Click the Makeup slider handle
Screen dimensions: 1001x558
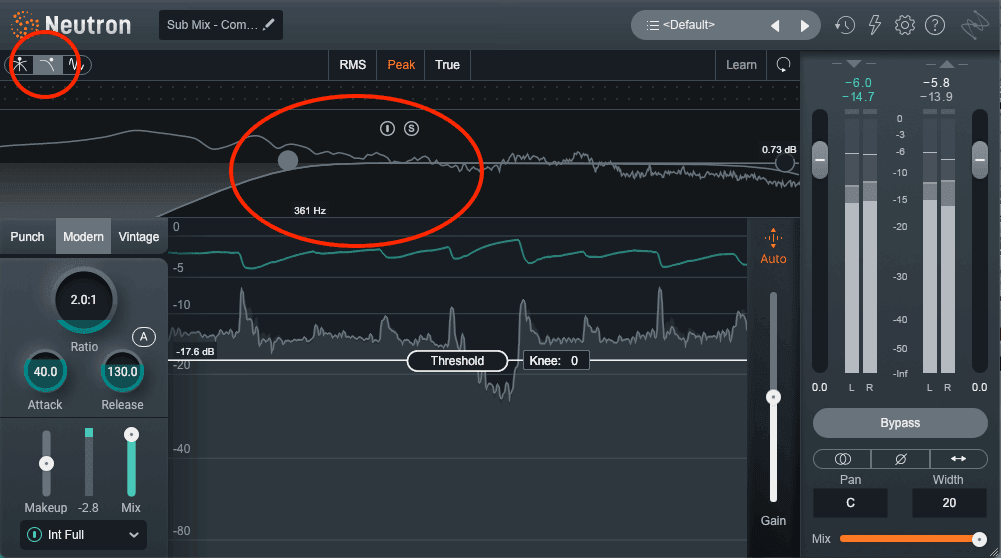(x=46, y=464)
